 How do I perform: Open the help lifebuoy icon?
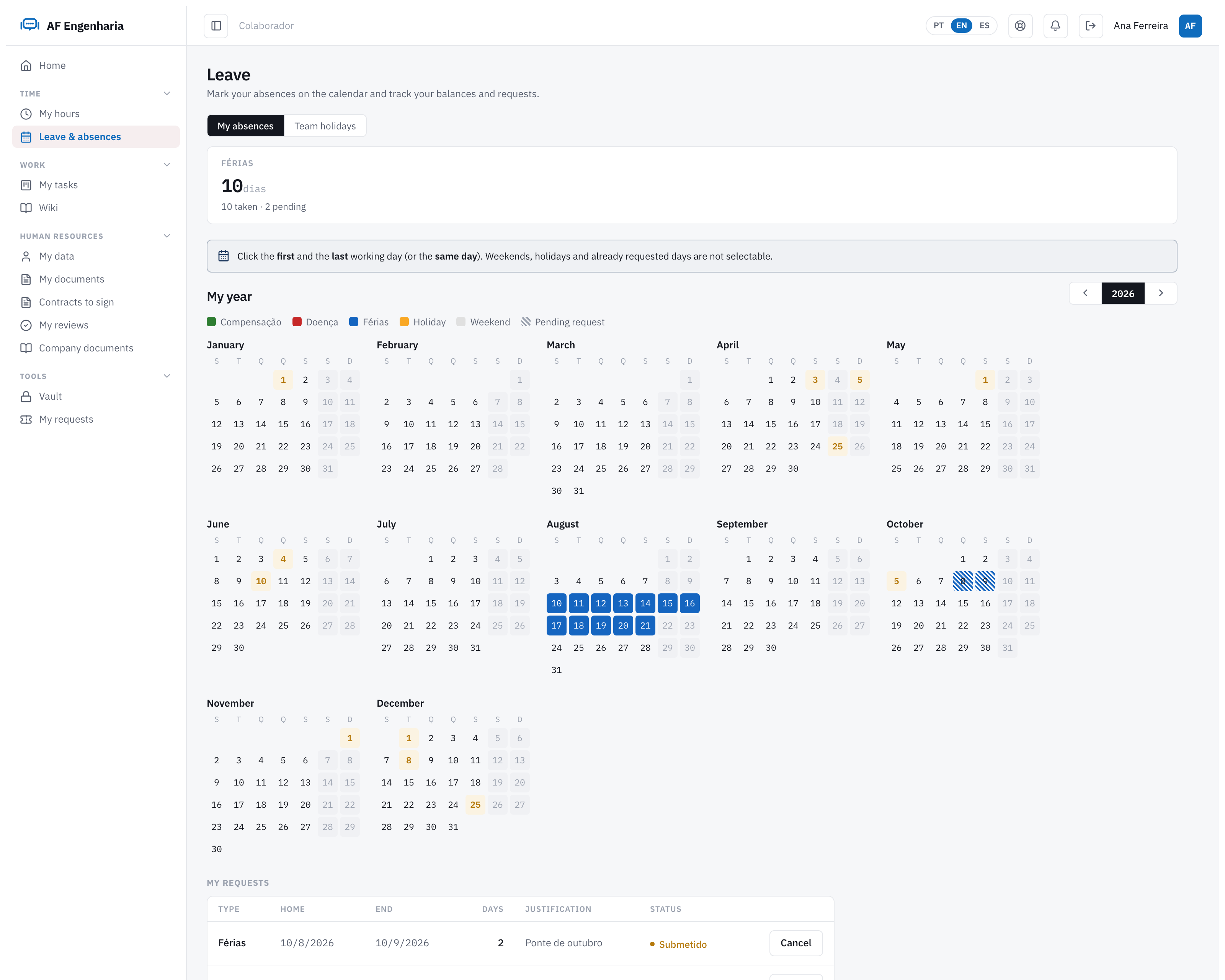(1020, 26)
